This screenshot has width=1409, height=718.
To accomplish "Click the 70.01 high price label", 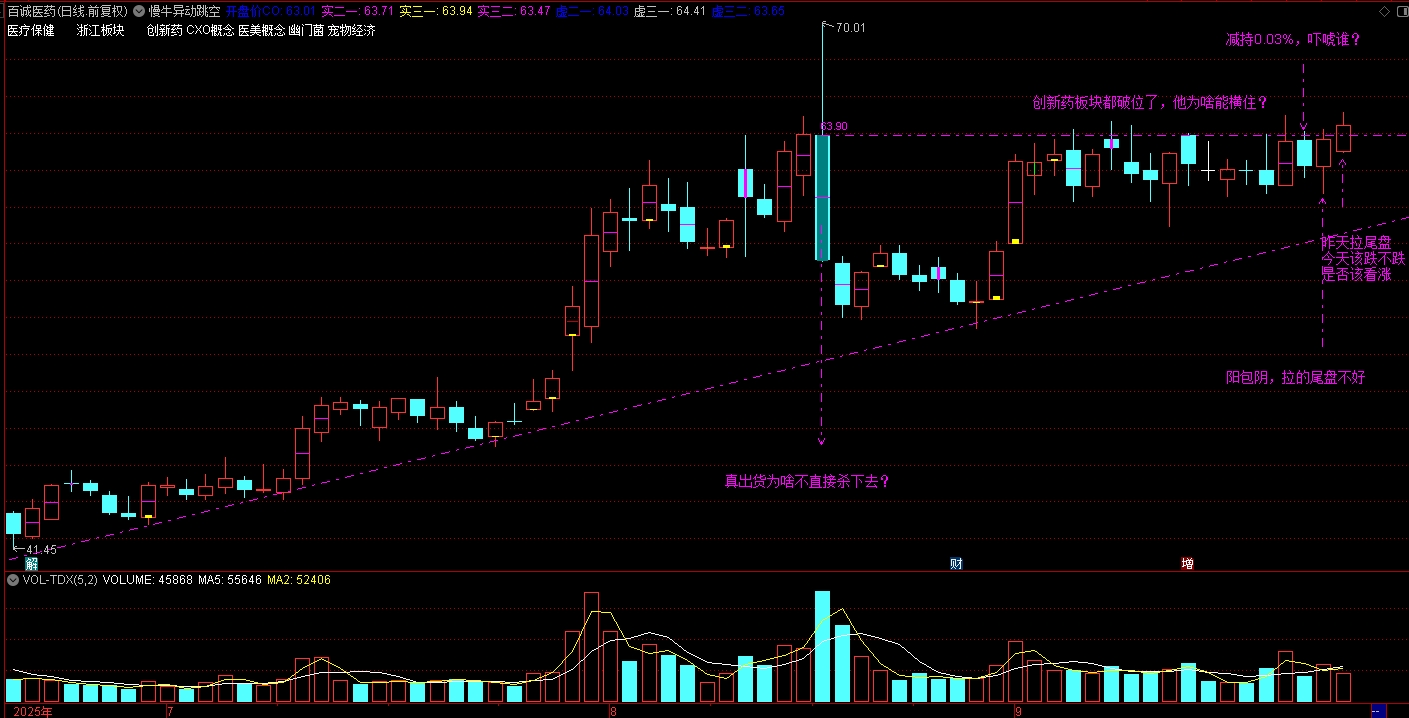I will (850, 28).
